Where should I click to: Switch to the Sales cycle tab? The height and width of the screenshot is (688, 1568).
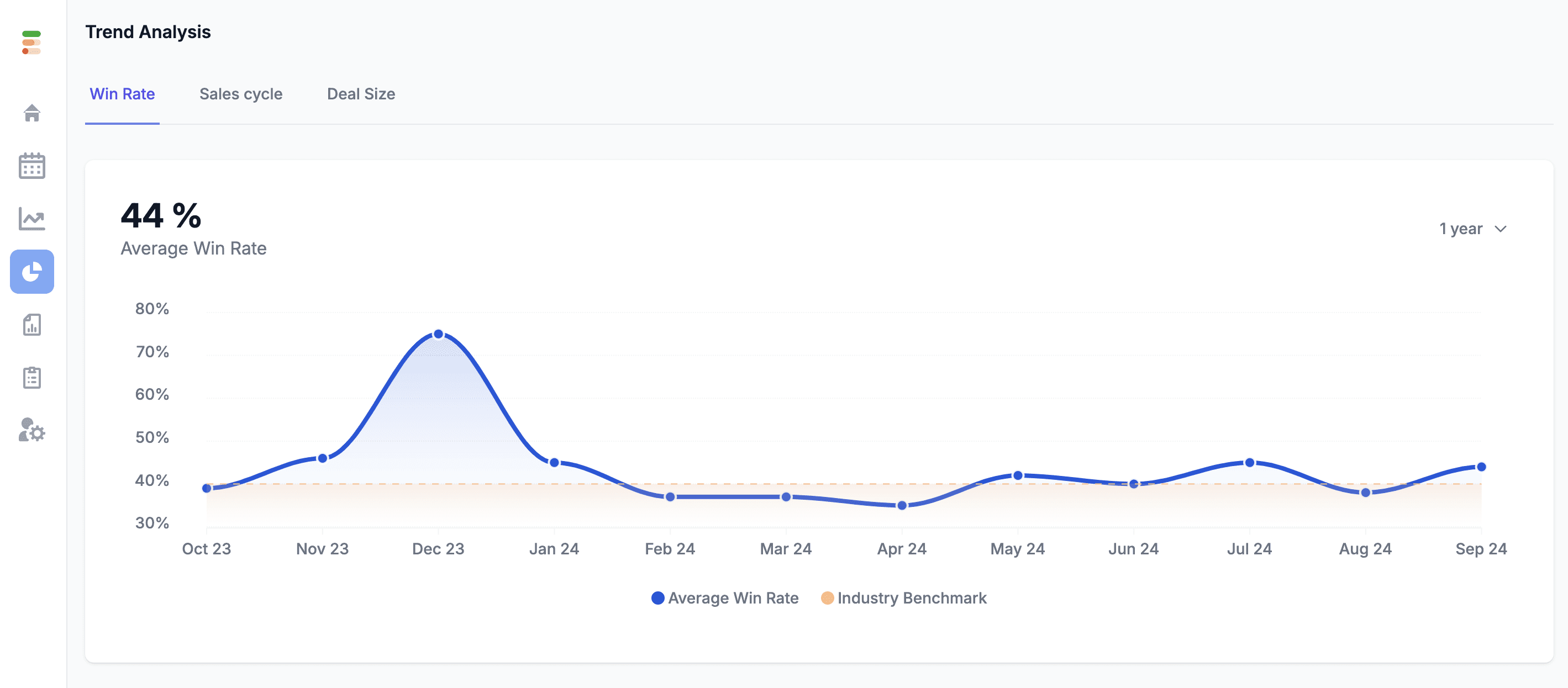[x=241, y=93]
